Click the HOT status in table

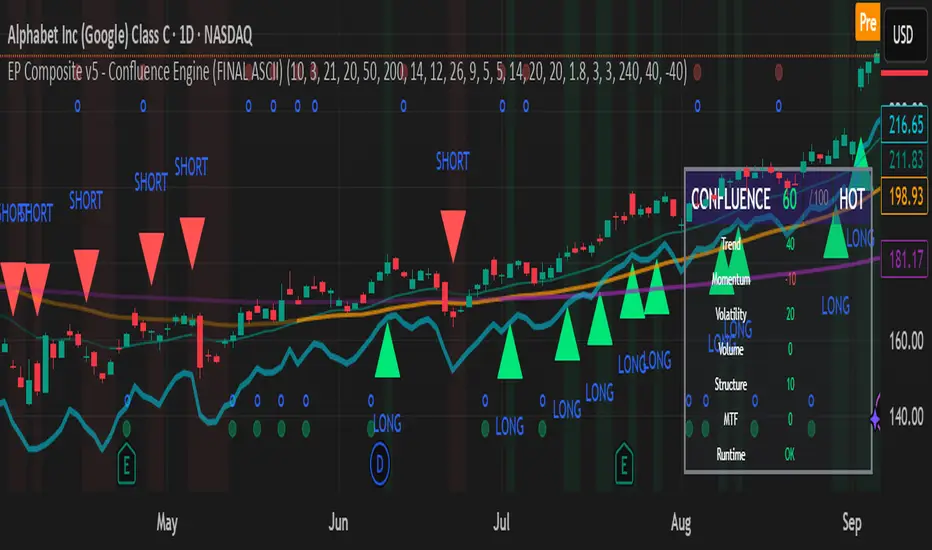[x=851, y=199]
